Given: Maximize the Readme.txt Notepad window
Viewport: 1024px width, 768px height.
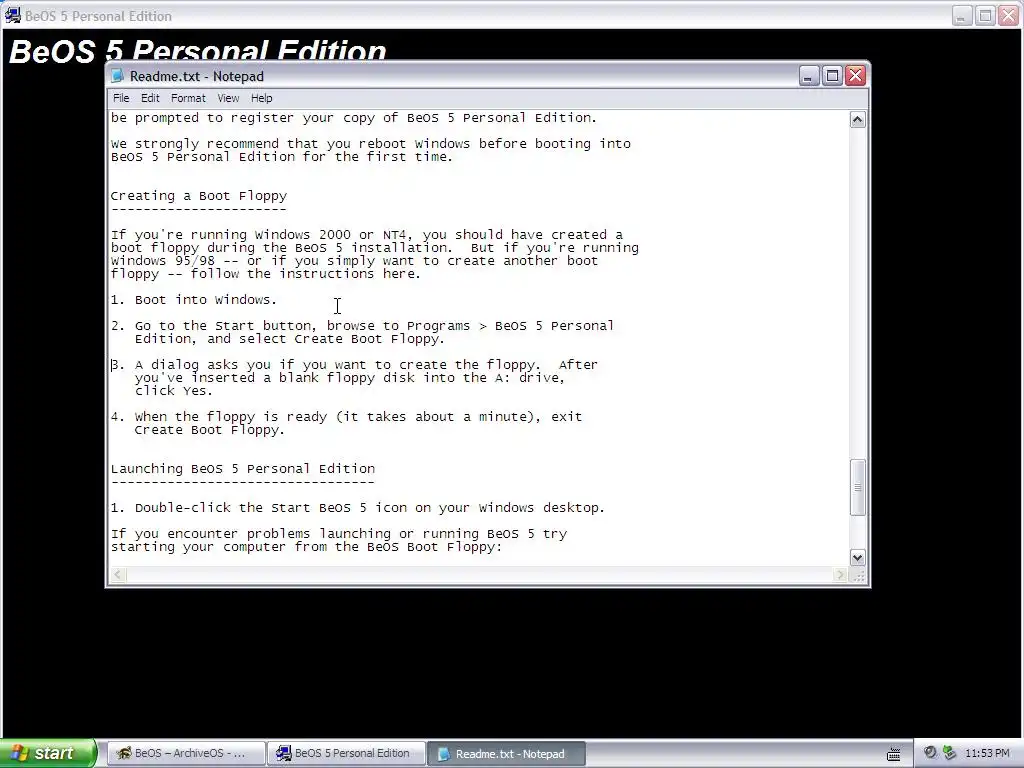Looking at the screenshot, I should (832, 76).
